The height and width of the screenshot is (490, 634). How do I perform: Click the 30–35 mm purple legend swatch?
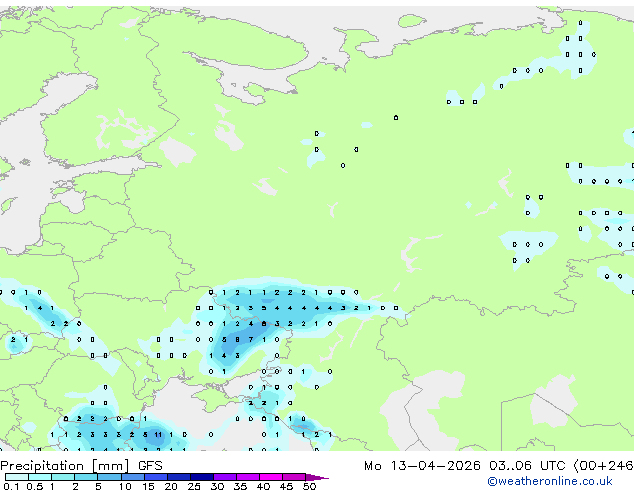[x=225, y=477]
